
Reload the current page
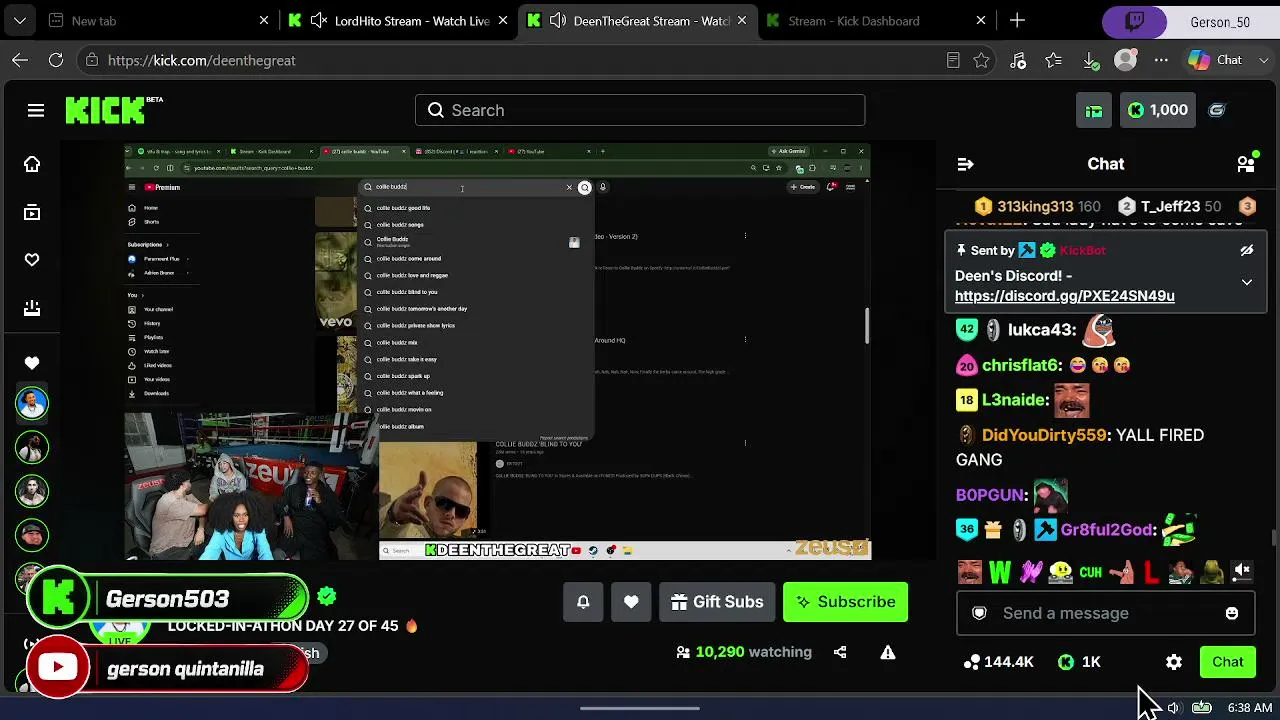[56, 60]
